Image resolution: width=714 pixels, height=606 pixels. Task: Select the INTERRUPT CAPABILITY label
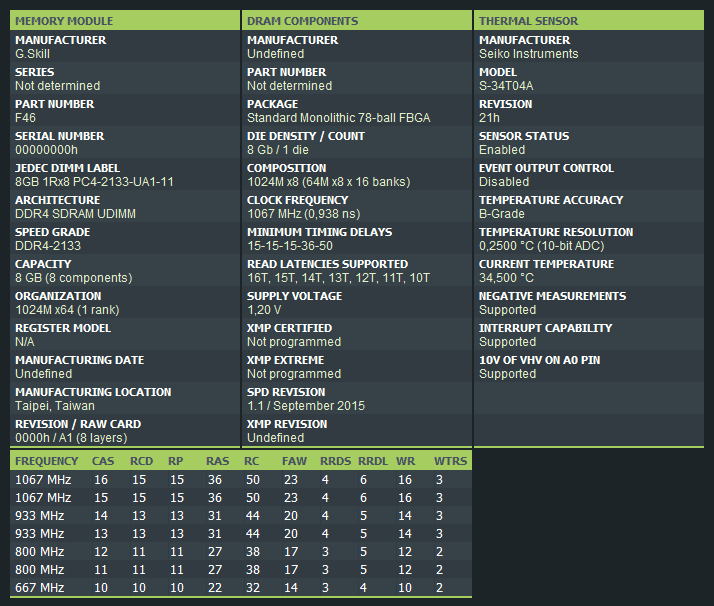pyautogui.click(x=546, y=328)
